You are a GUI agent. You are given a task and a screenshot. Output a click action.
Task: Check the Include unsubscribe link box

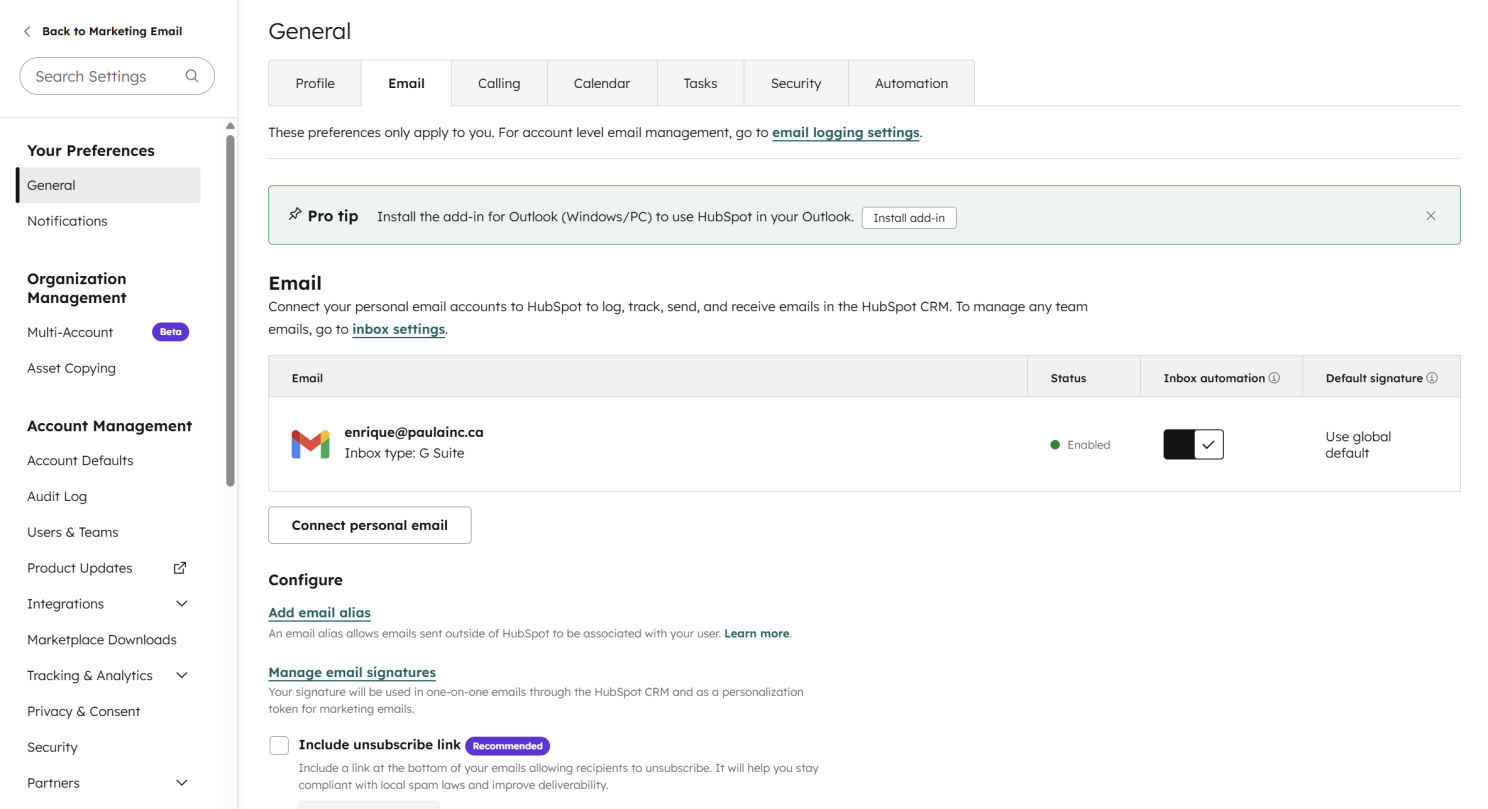pos(279,745)
